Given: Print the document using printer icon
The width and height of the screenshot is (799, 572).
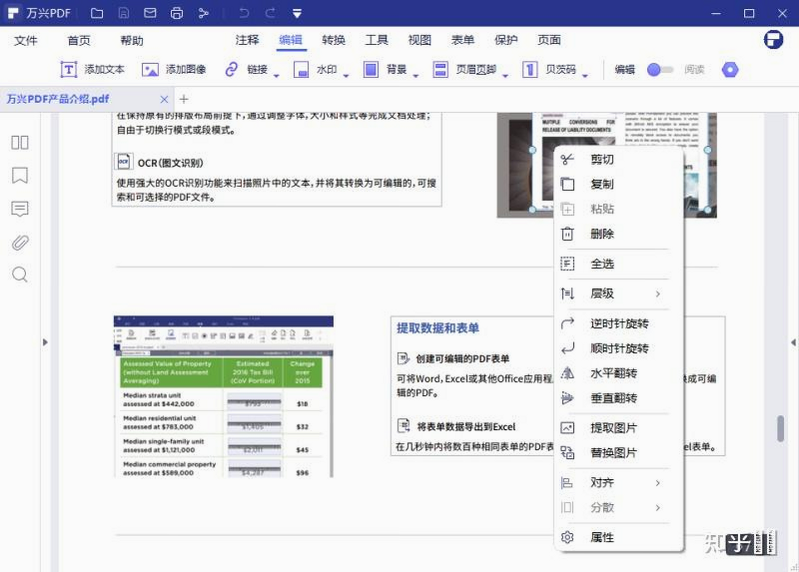Looking at the screenshot, I should tap(177, 13).
